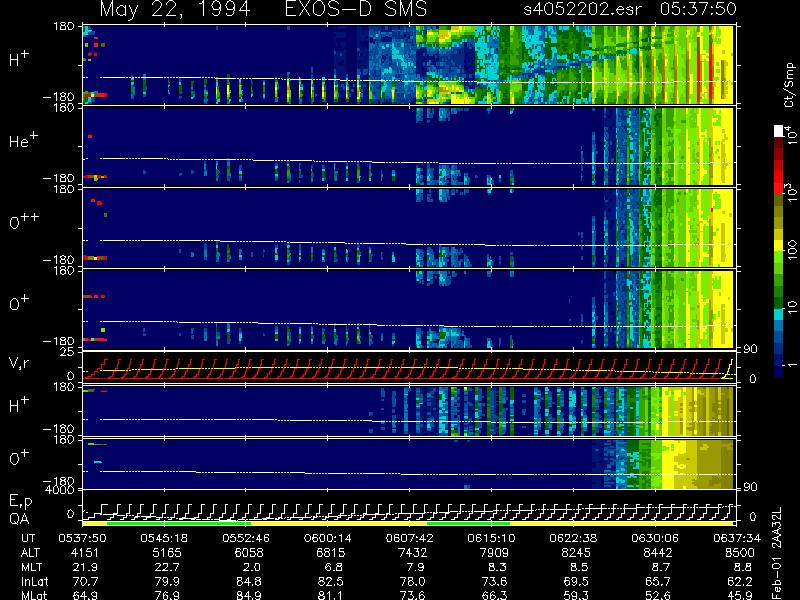Click the 'ALT' row header
This screenshot has width=800, height=600.
30,553
